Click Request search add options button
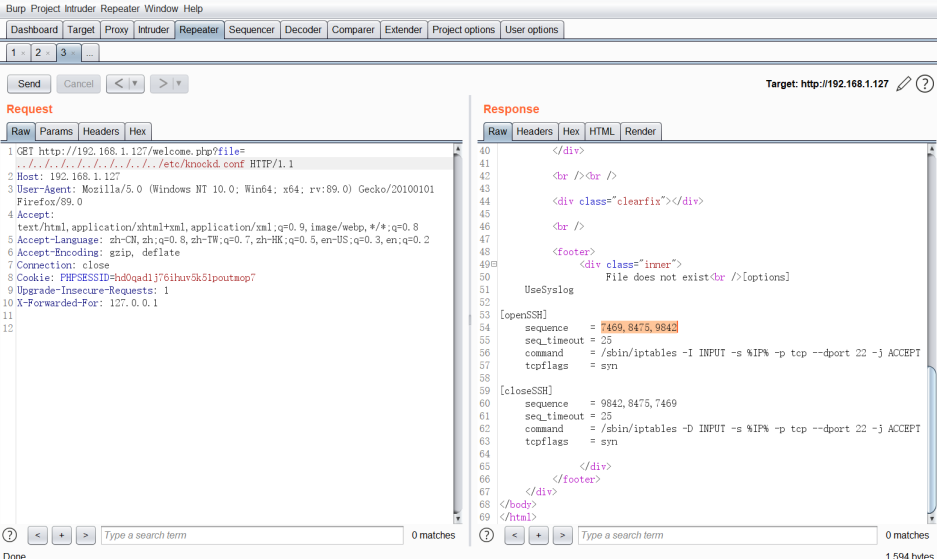 tap(62, 535)
